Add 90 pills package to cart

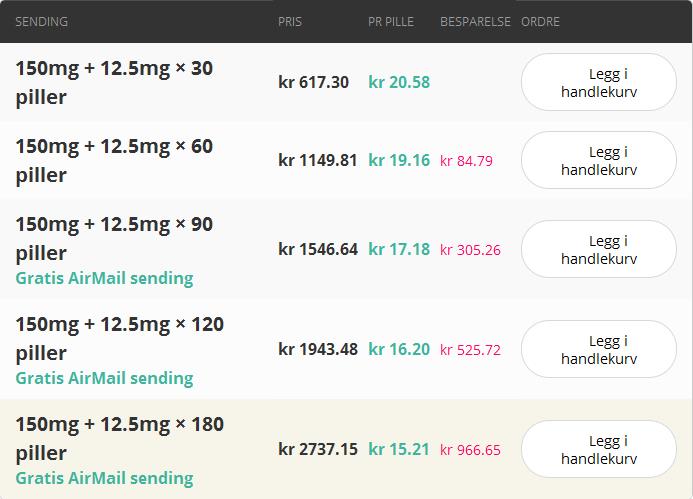598,249
